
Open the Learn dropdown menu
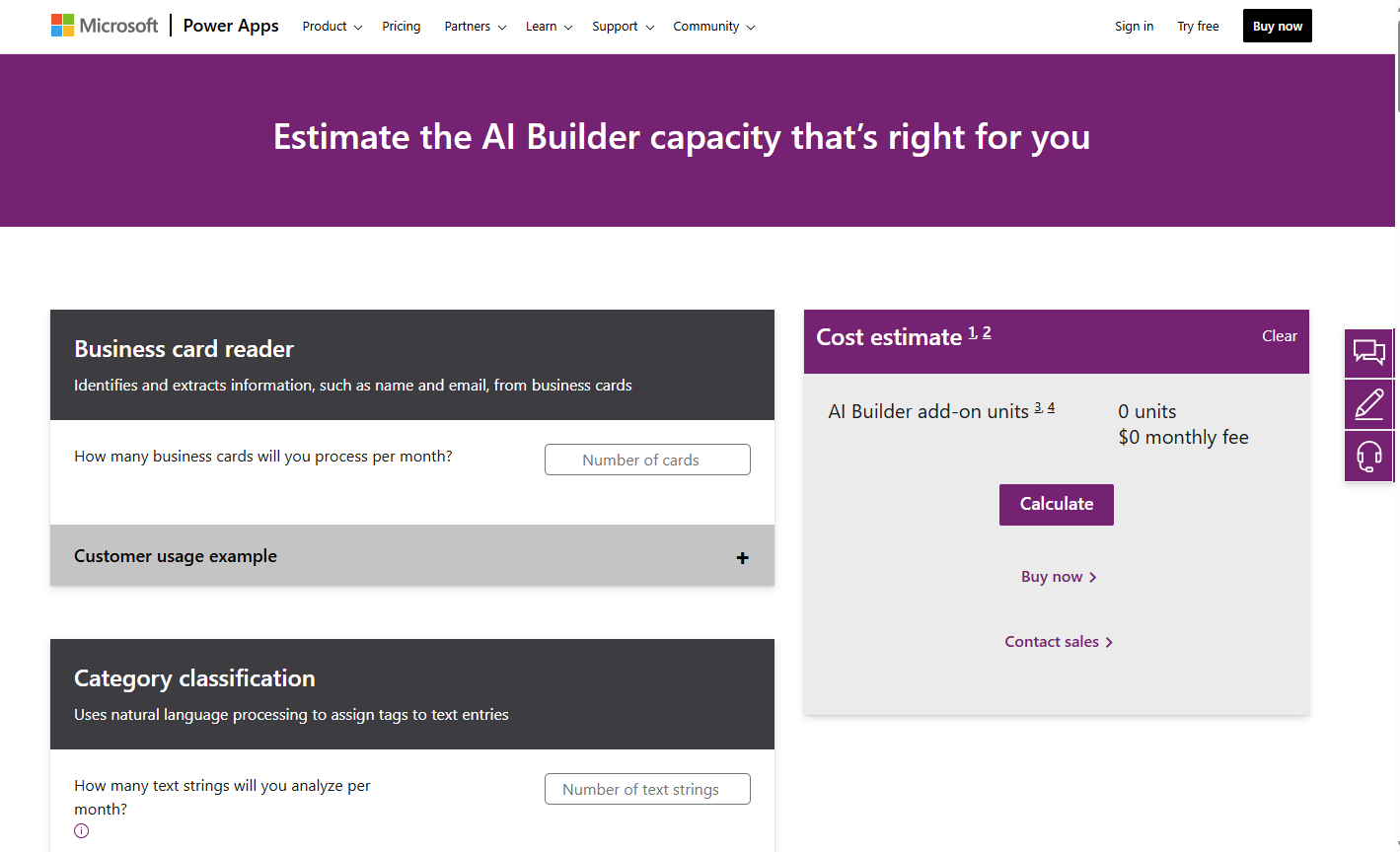[549, 27]
